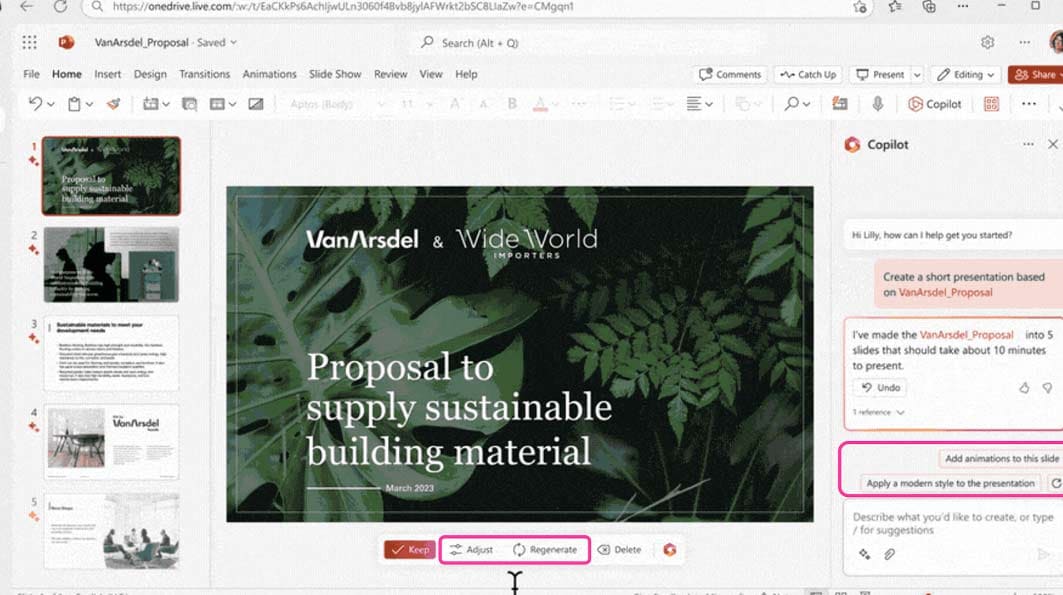This screenshot has width=1063, height=595.
Task: Open the Review tab
Action: 390,74
